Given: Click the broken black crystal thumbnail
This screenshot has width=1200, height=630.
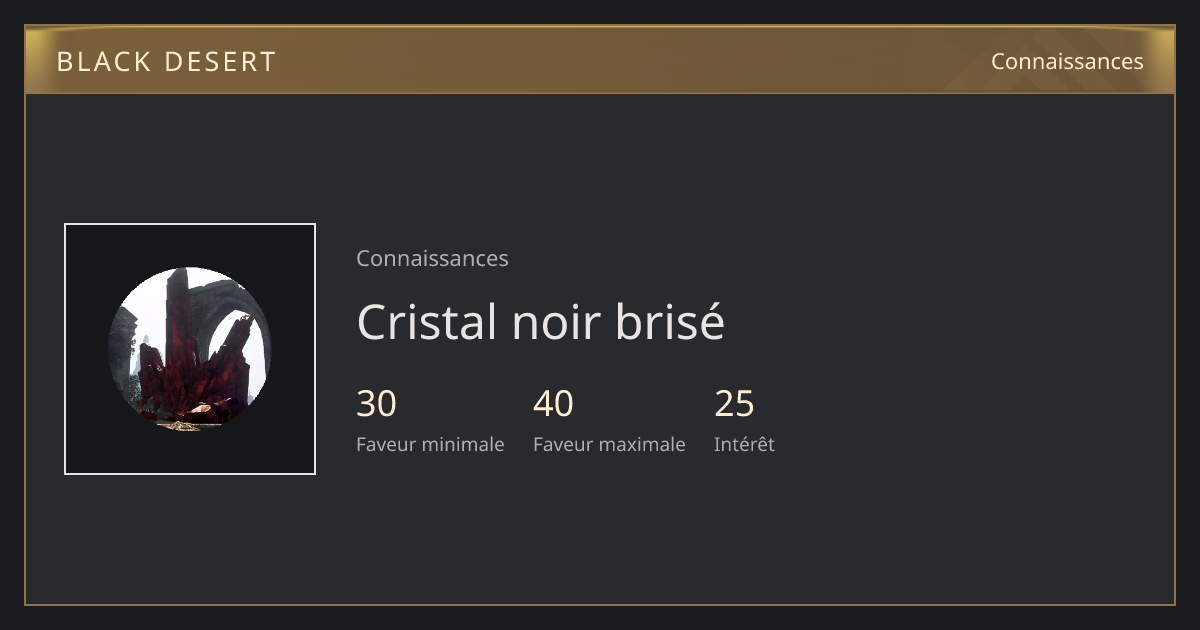Looking at the screenshot, I should (x=190, y=349).
